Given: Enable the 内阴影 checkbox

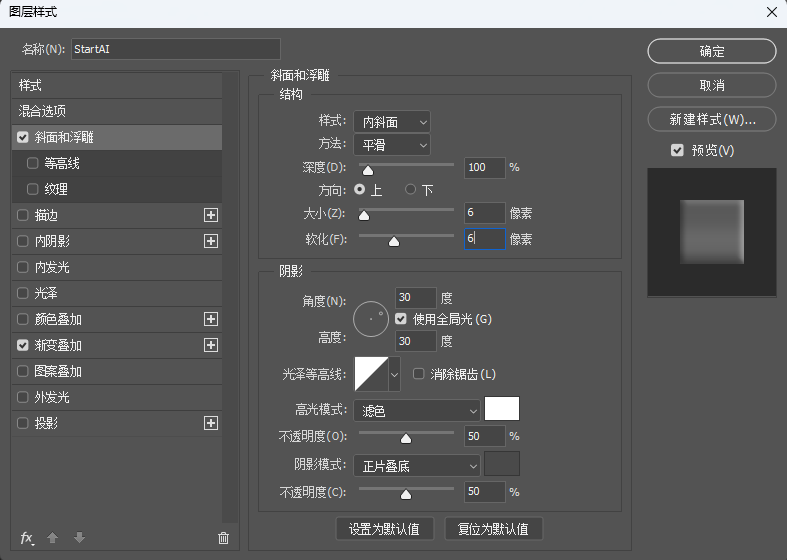Looking at the screenshot, I should pos(23,241).
